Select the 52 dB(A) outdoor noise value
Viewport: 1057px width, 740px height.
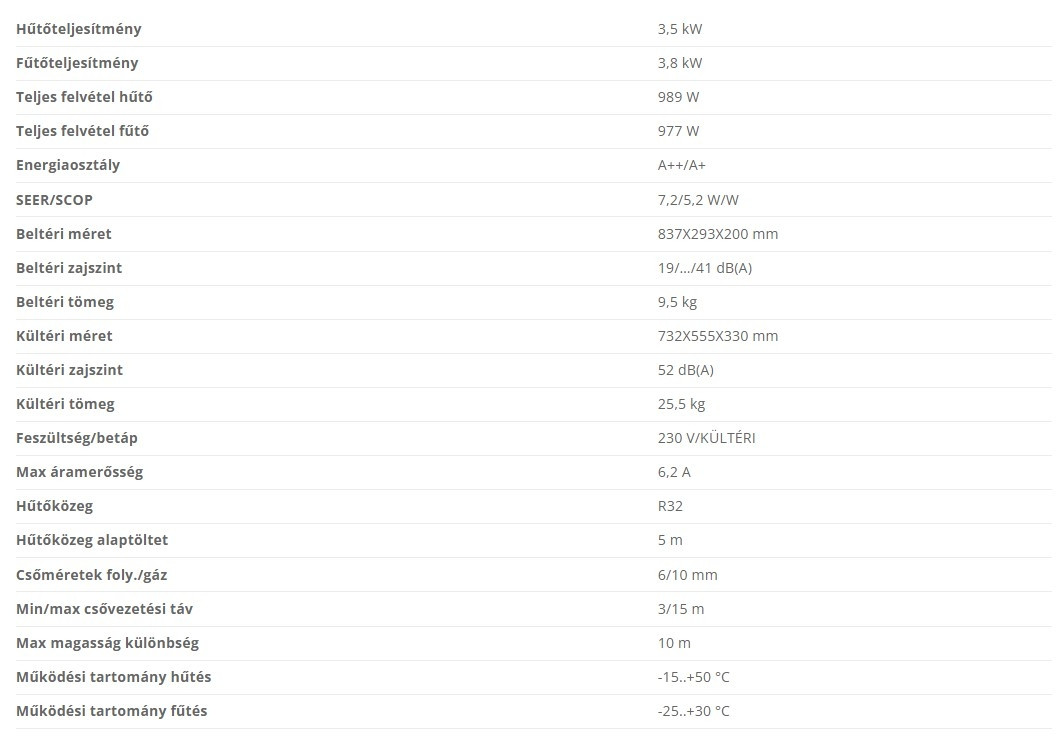685,370
